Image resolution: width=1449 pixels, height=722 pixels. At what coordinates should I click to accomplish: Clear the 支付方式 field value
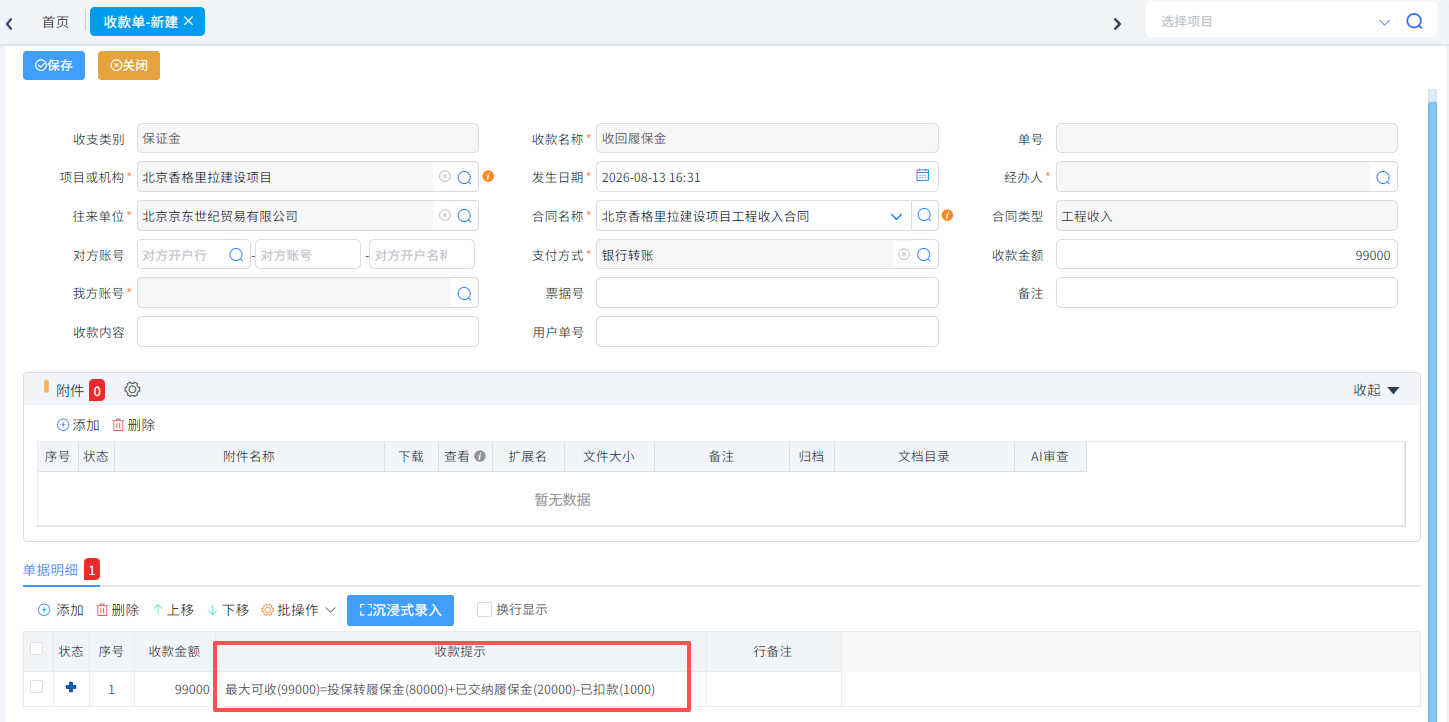pyautogui.click(x=904, y=254)
